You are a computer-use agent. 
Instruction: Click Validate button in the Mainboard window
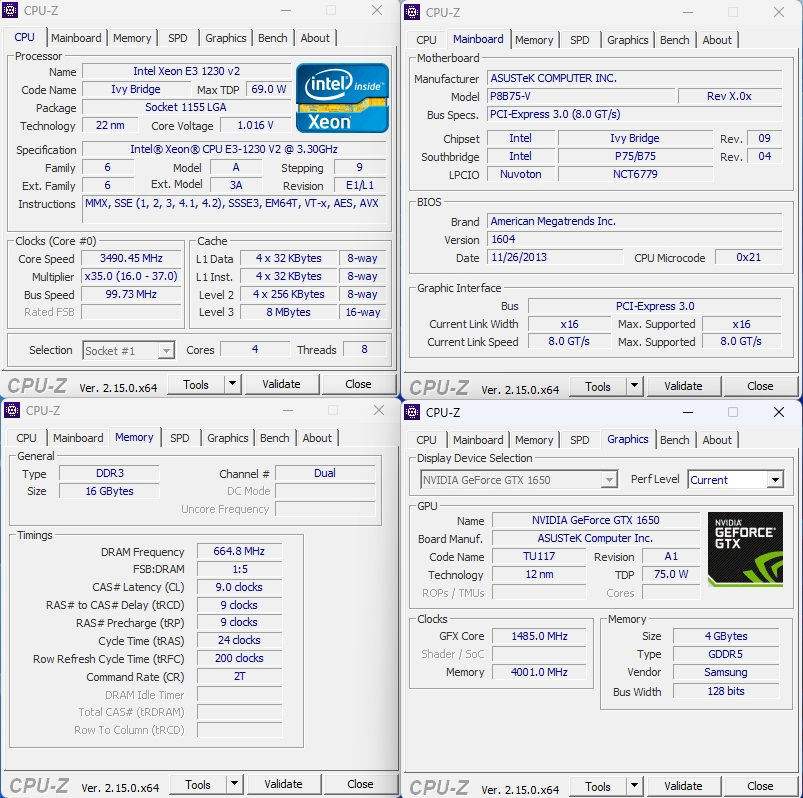click(683, 386)
